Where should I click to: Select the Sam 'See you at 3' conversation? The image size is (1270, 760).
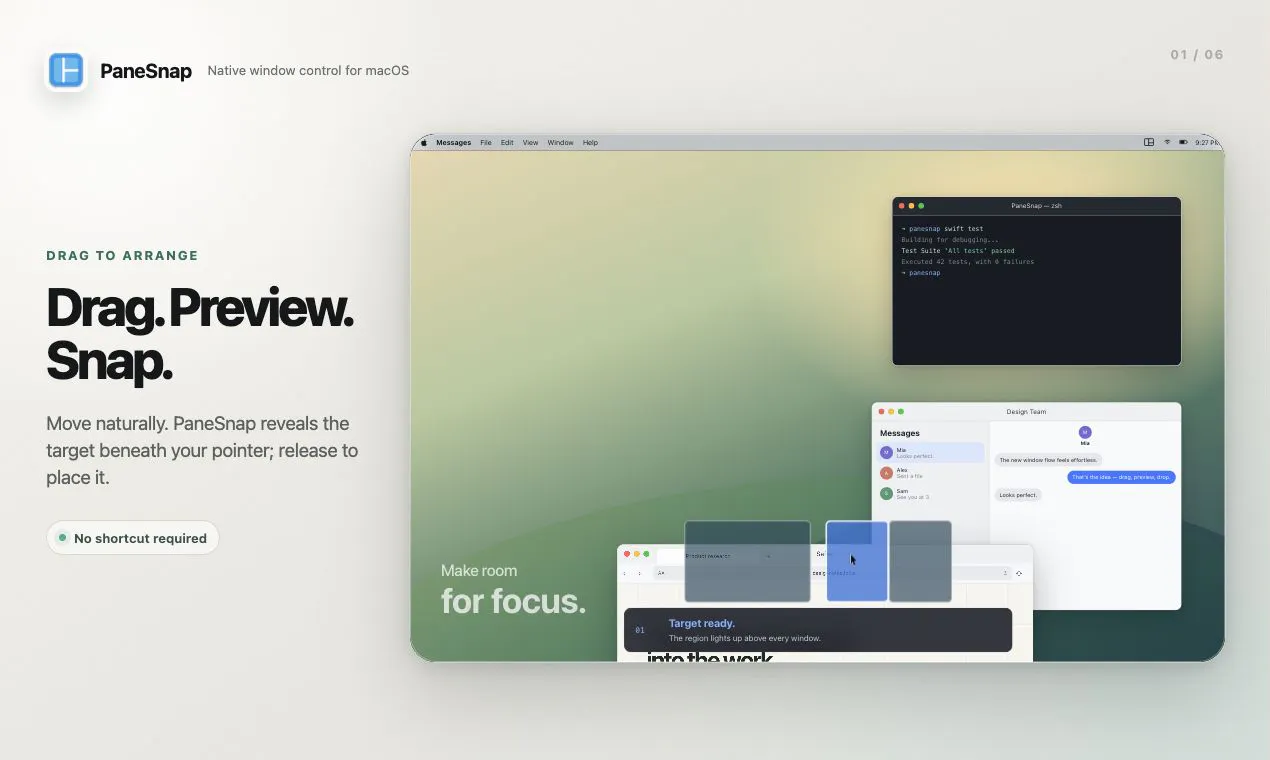tap(931, 493)
